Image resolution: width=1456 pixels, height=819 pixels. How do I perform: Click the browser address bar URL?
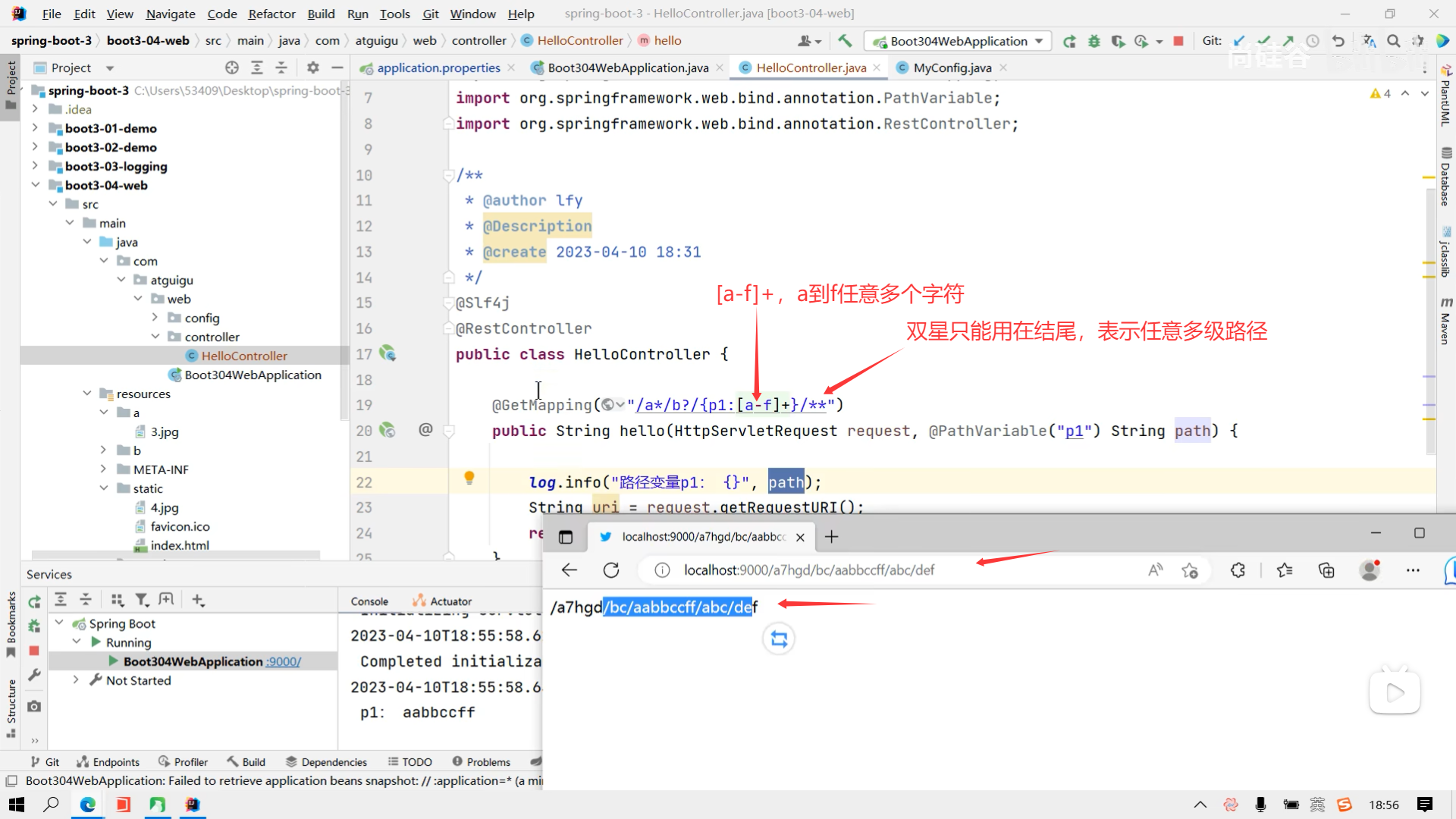coord(808,570)
